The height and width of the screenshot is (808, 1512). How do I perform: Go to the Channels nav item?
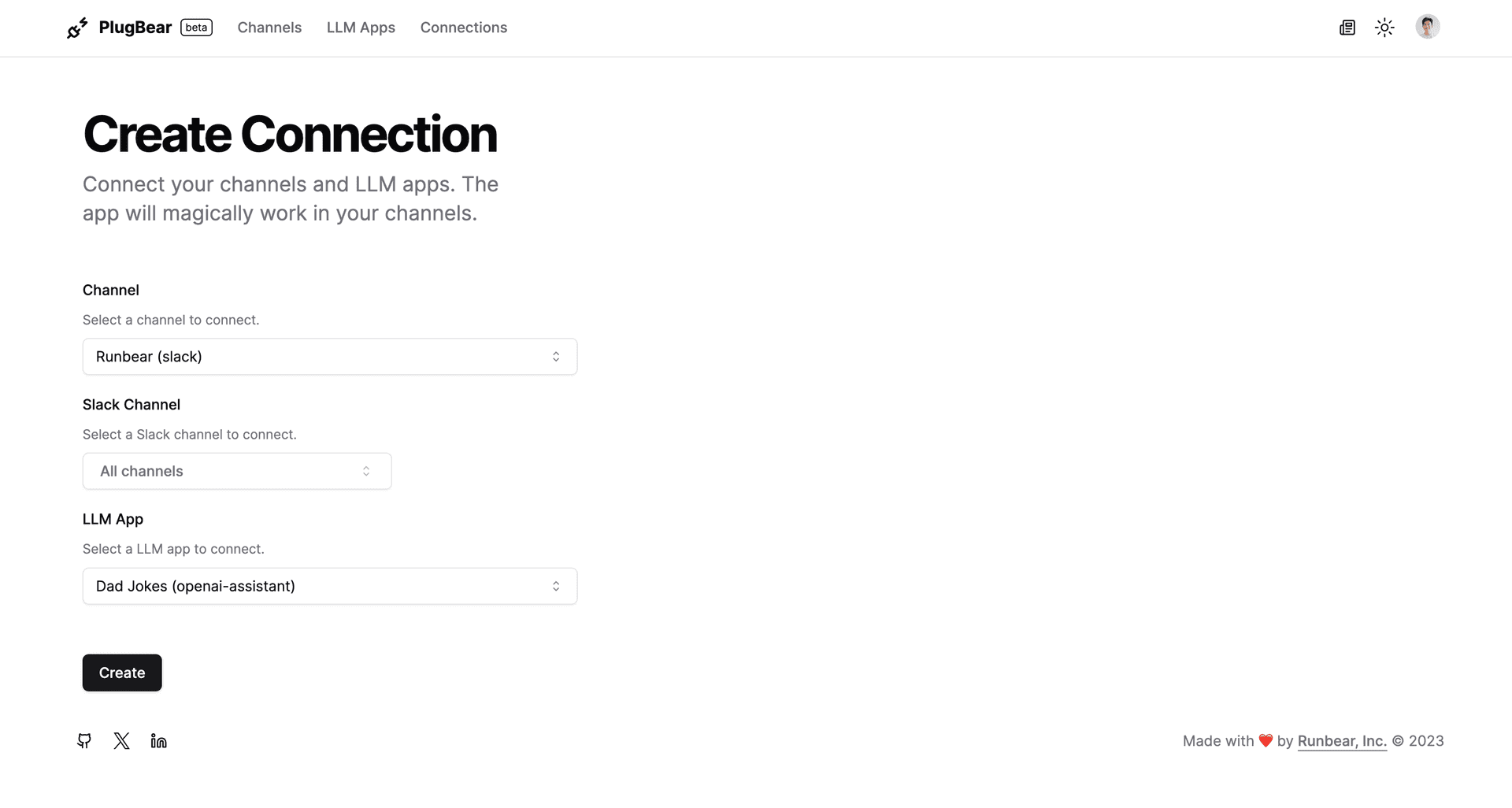tap(269, 28)
